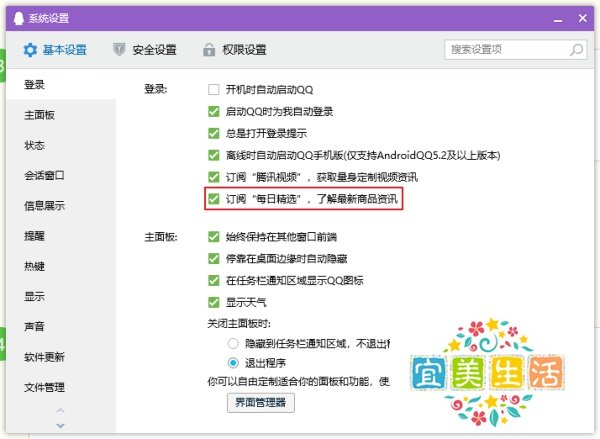The image size is (600, 439).
Task: Click the lock icon for 权限设置
Action: (209, 50)
